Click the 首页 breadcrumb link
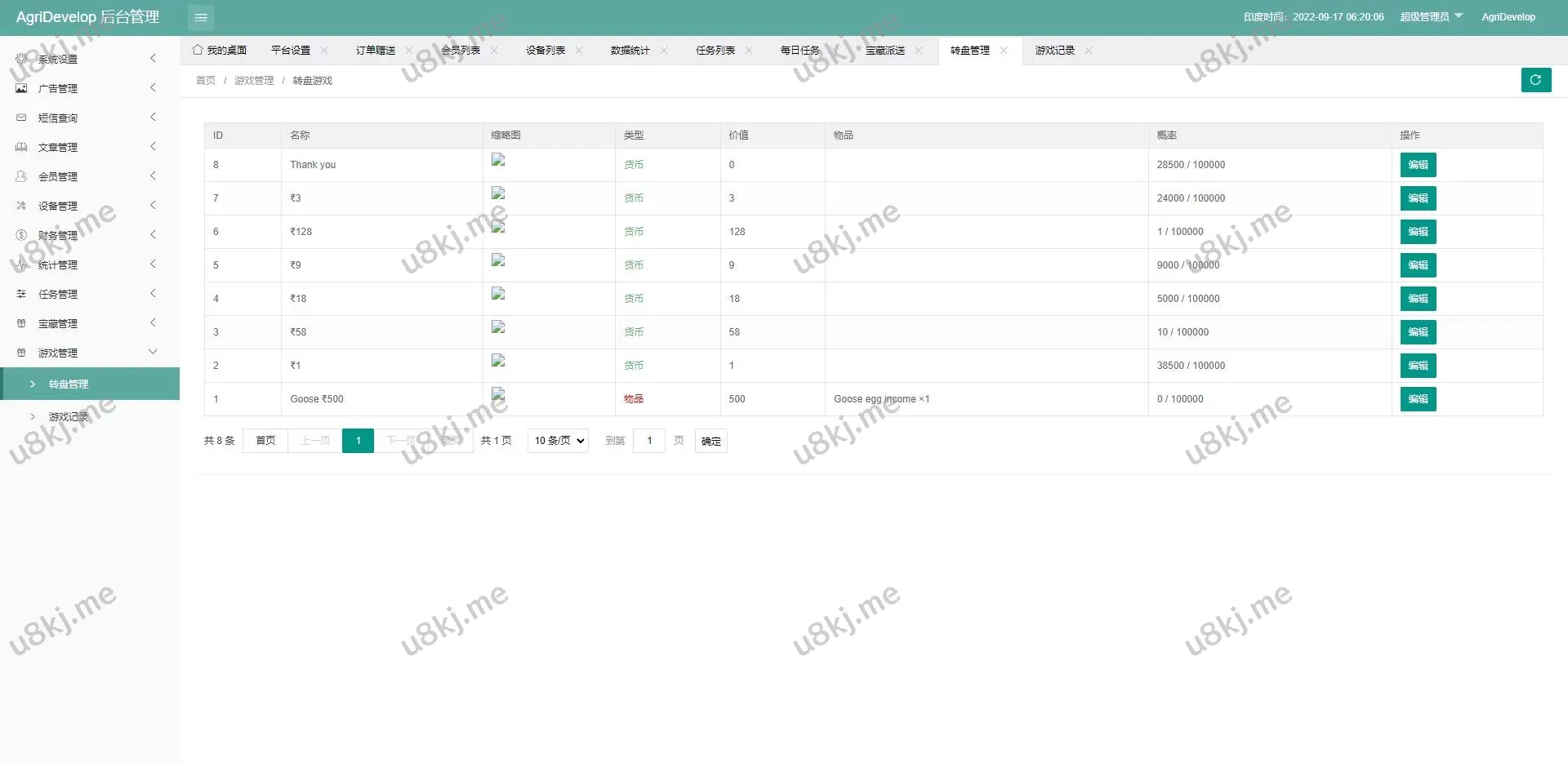 tap(206, 81)
